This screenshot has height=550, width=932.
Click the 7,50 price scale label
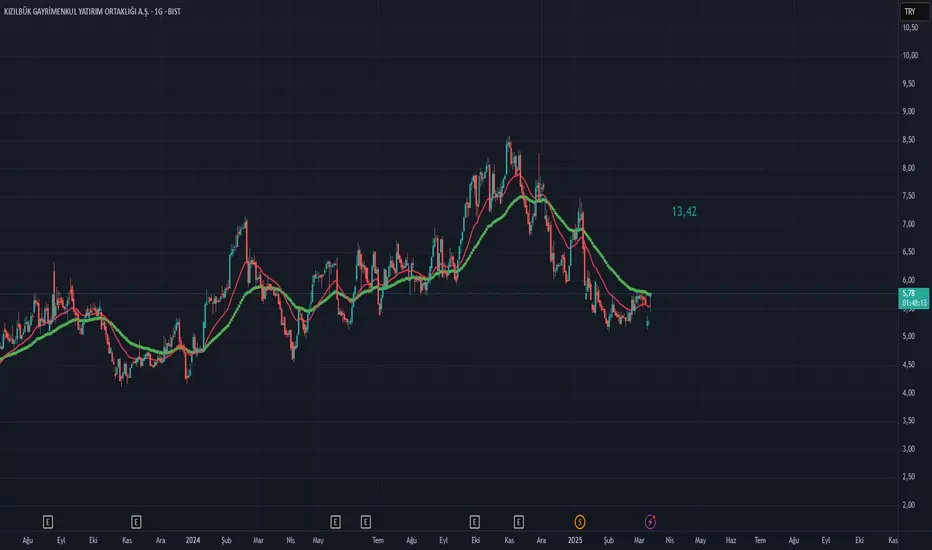click(x=909, y=196)
